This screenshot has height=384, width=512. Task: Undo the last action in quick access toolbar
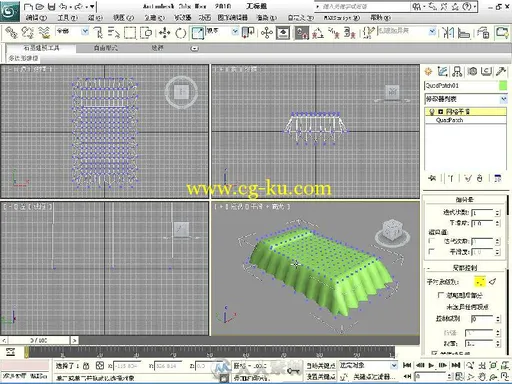coord(63,6)
